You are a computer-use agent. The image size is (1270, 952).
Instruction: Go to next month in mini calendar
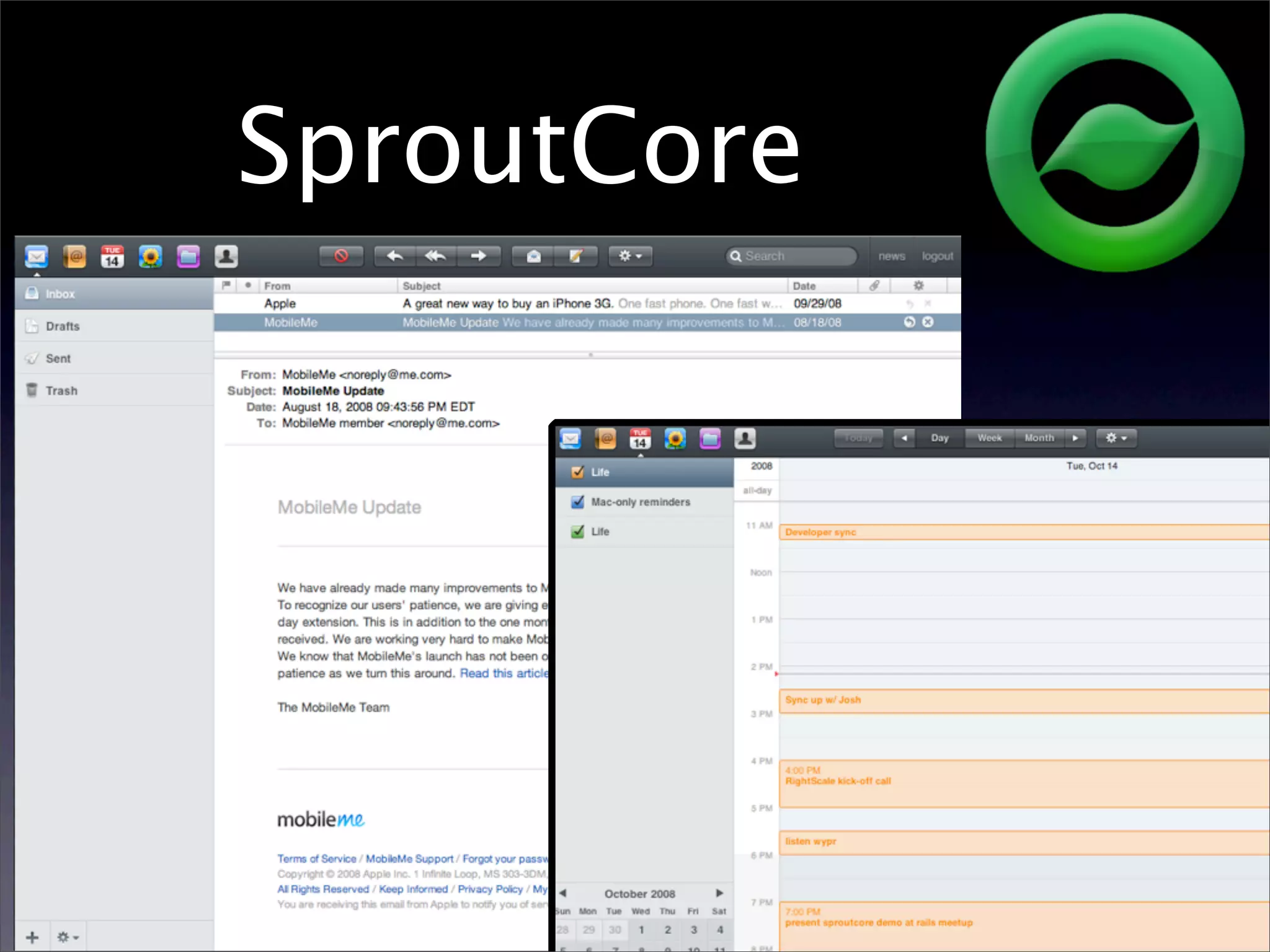point(719,893)
